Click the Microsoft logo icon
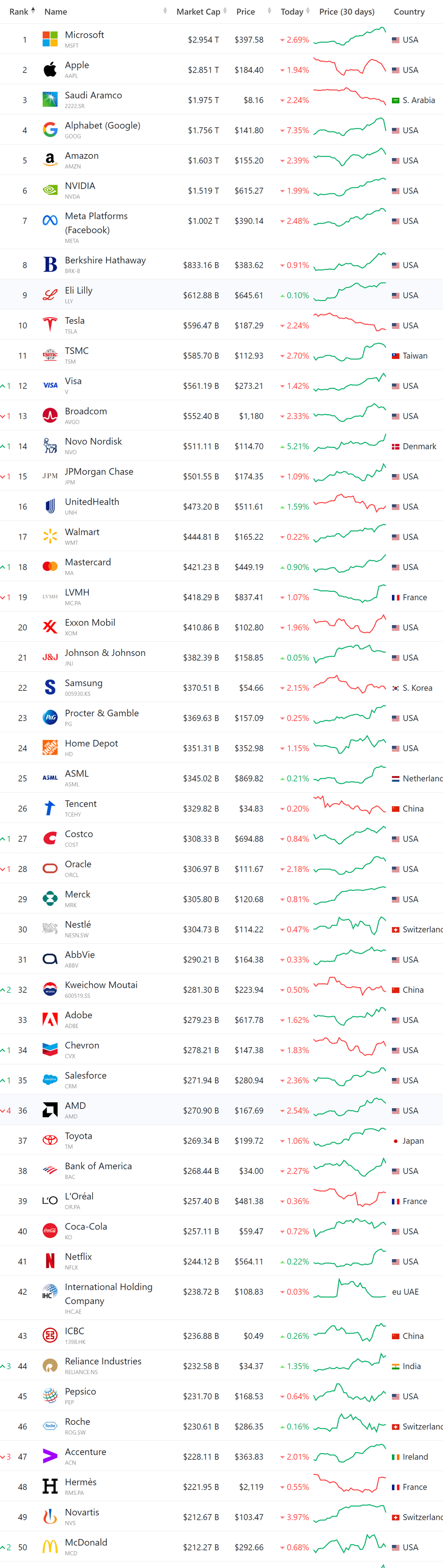 (50, 39)
